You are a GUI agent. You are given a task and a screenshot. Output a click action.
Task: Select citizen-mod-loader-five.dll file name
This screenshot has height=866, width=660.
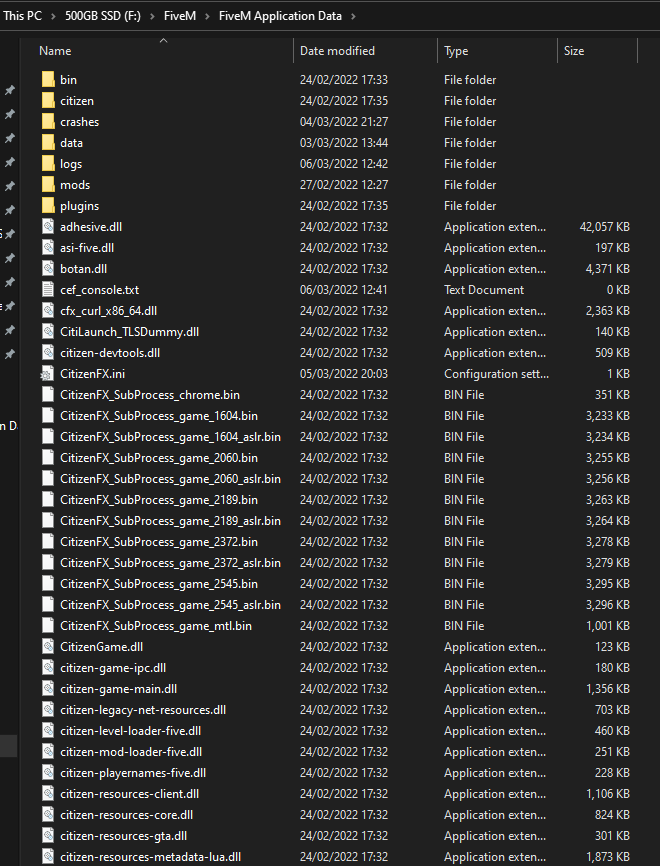(x=131, y=751)
